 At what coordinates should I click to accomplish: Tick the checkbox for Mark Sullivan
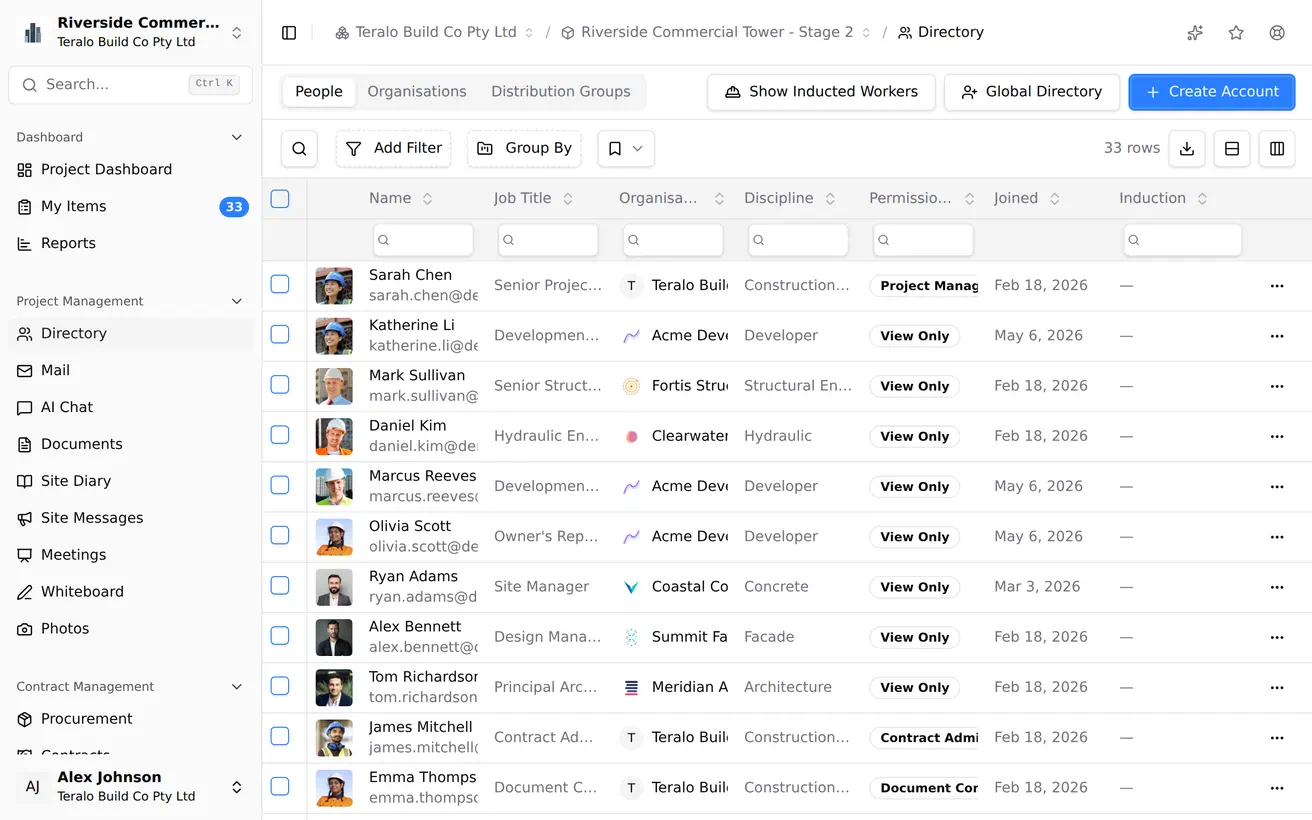[280, 385]
